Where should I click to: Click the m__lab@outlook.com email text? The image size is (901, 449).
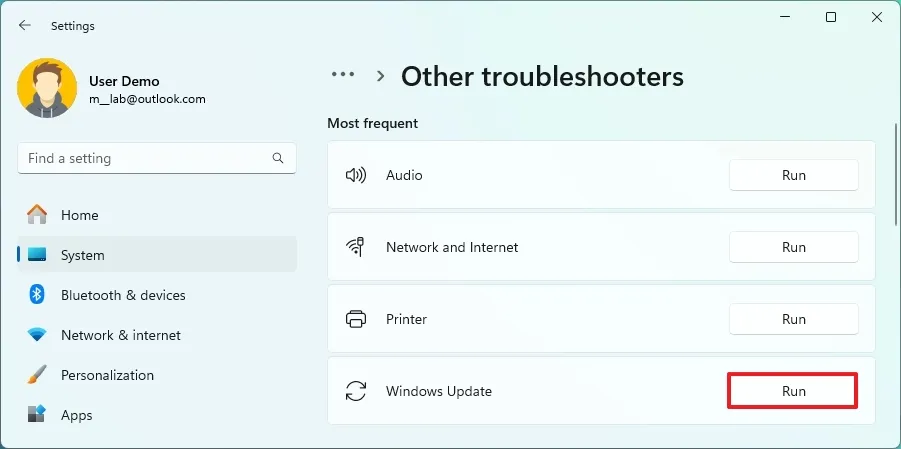(x=147, y=99)
